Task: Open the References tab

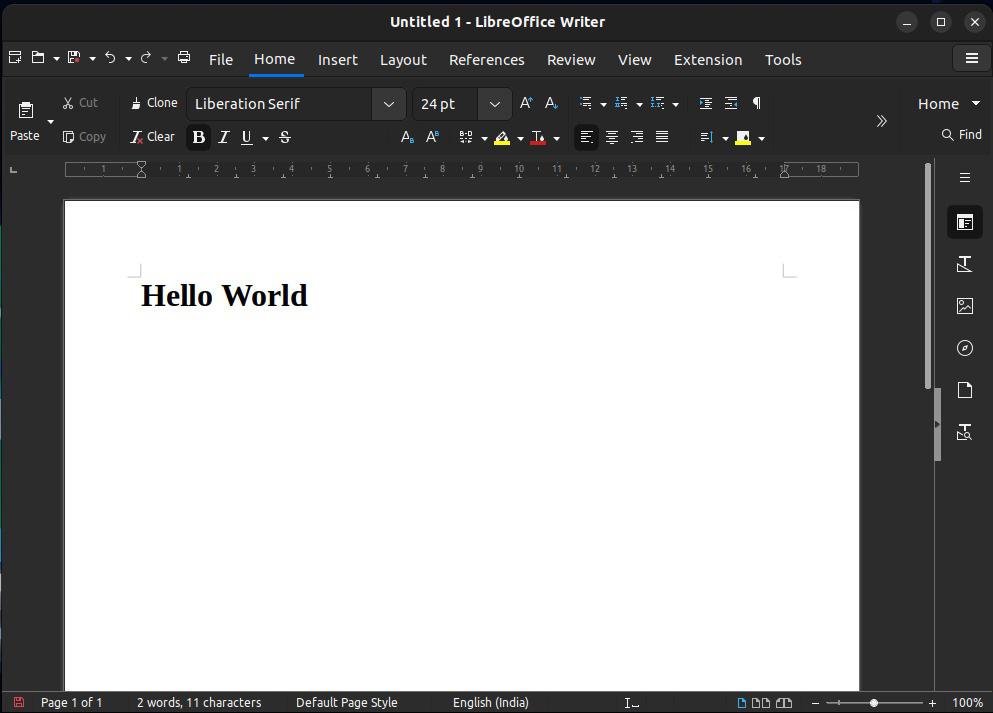Action: pyautogui.click(x=486, y=60)
